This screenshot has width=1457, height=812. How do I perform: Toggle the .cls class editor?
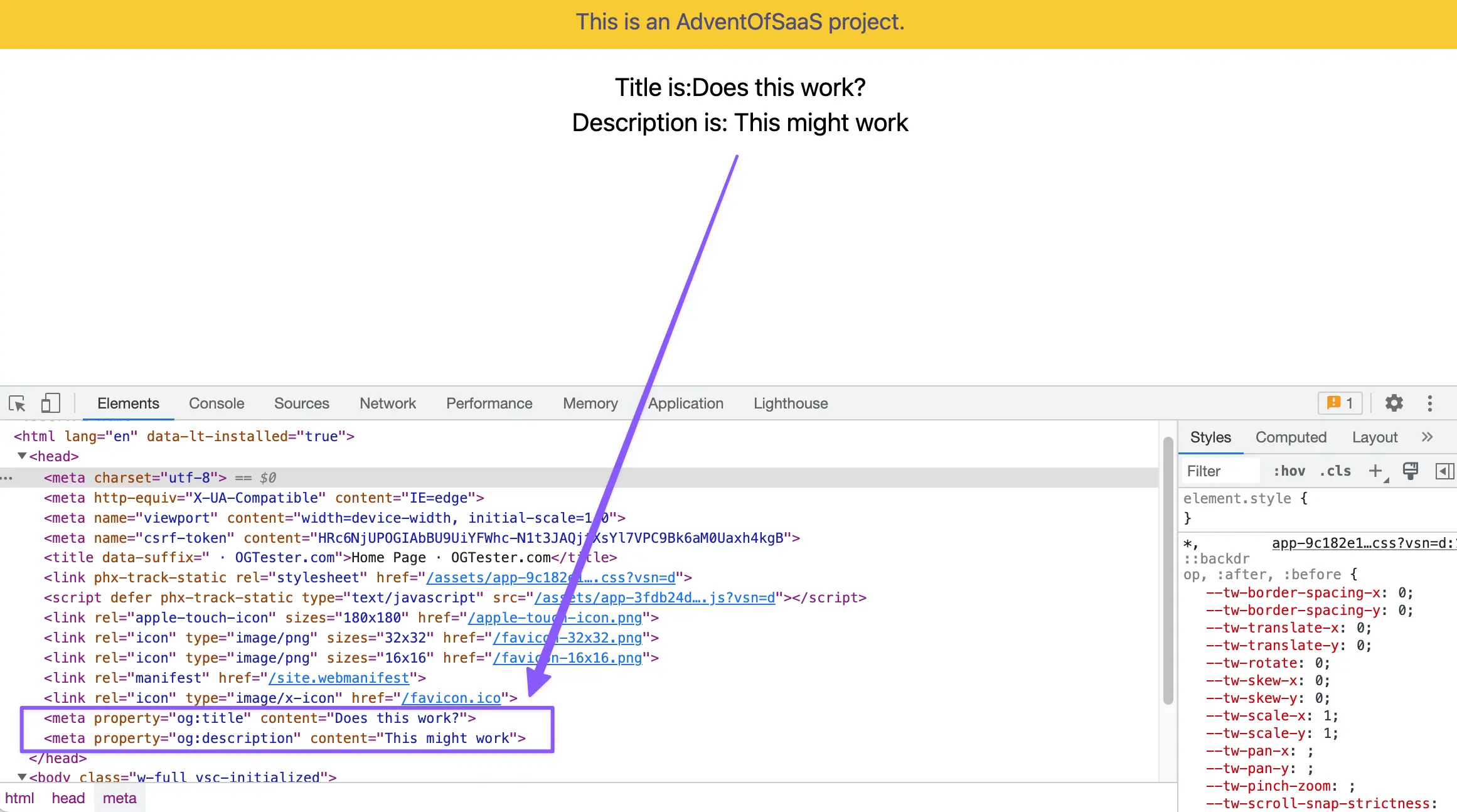(x=1335, y=471)
